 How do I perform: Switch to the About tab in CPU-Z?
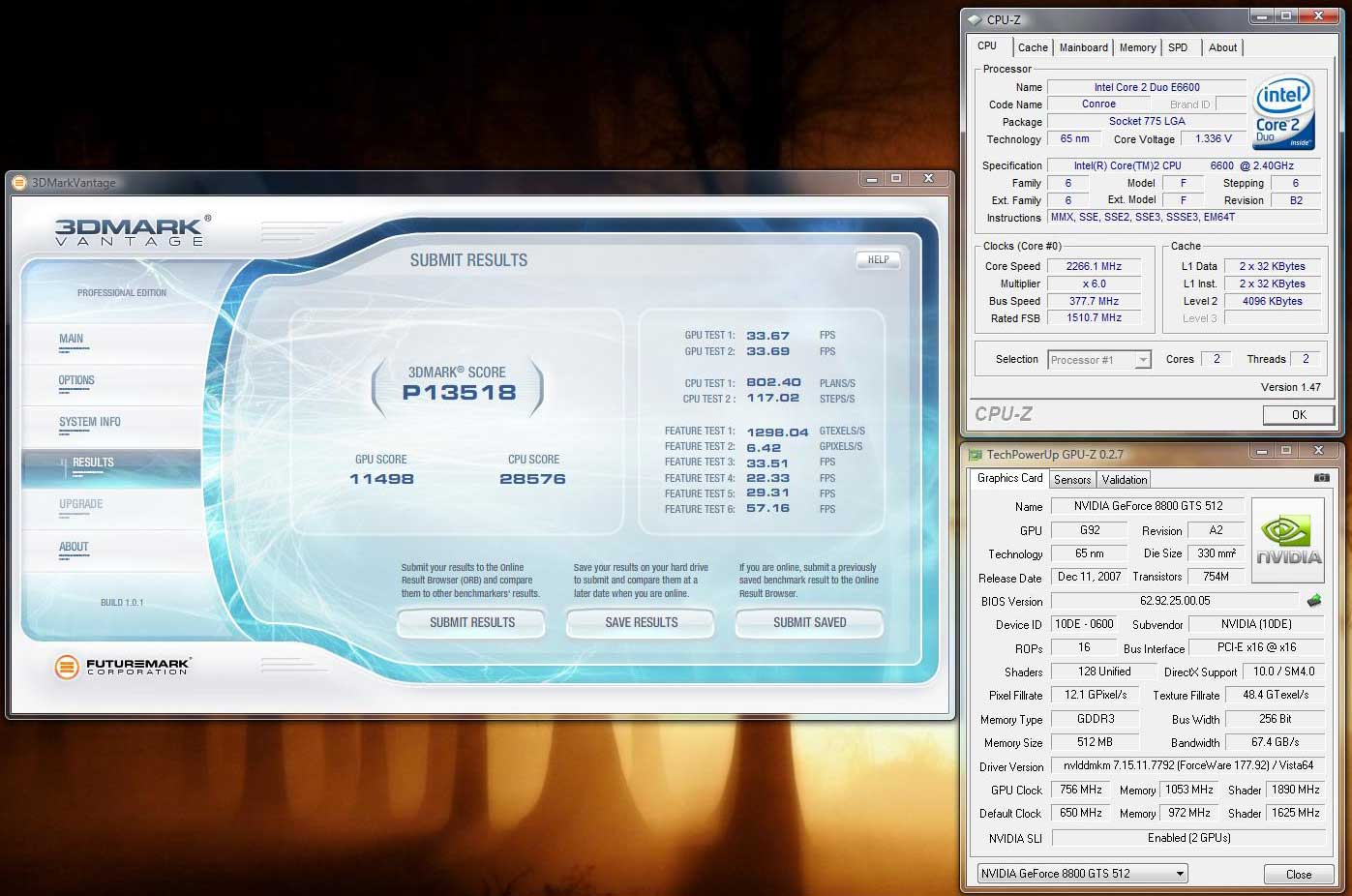[x=1222, y=47]
